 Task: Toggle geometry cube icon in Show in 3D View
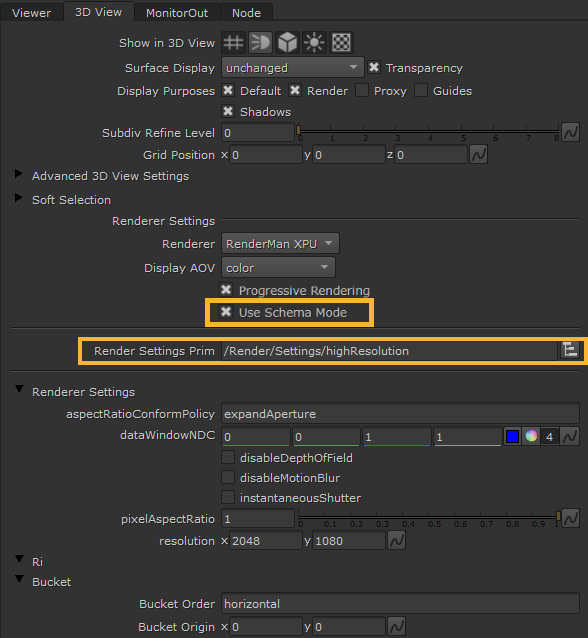pos(287,43)
